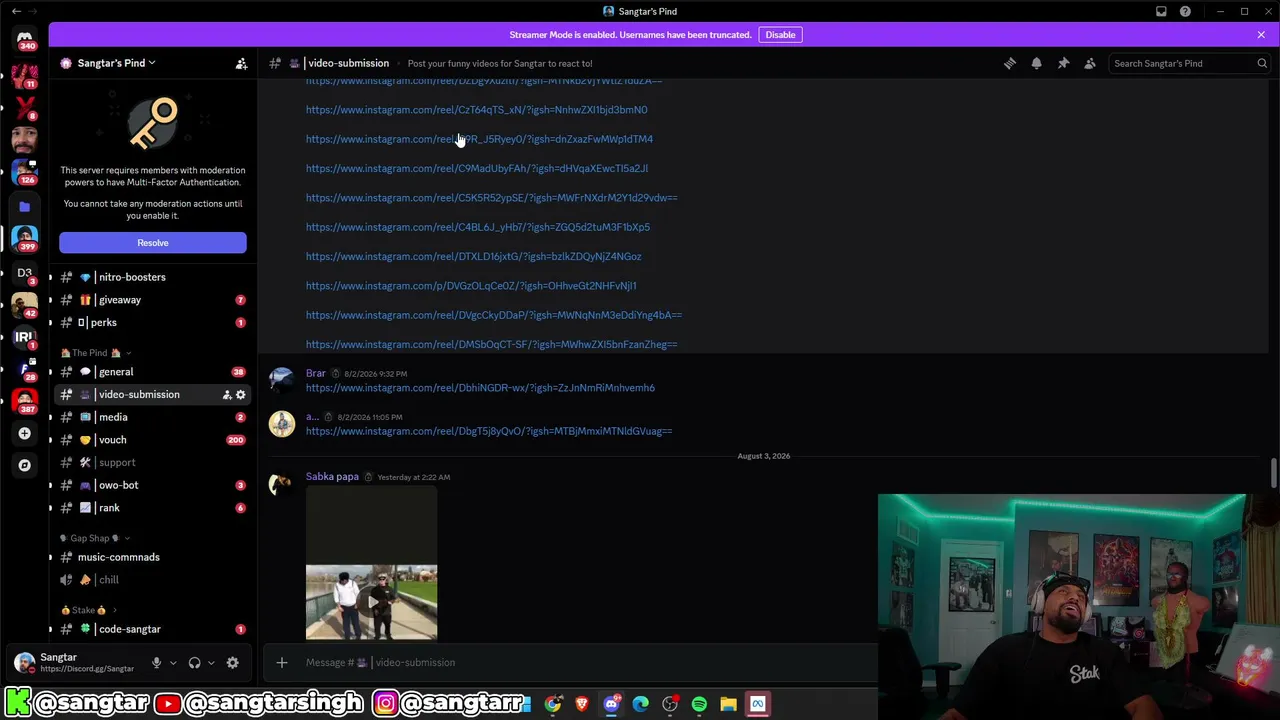This screenshot has width=1280, height=720.
Task: Open microphone input options arrow
Action: pyautogui.click(x=173, y=662)
